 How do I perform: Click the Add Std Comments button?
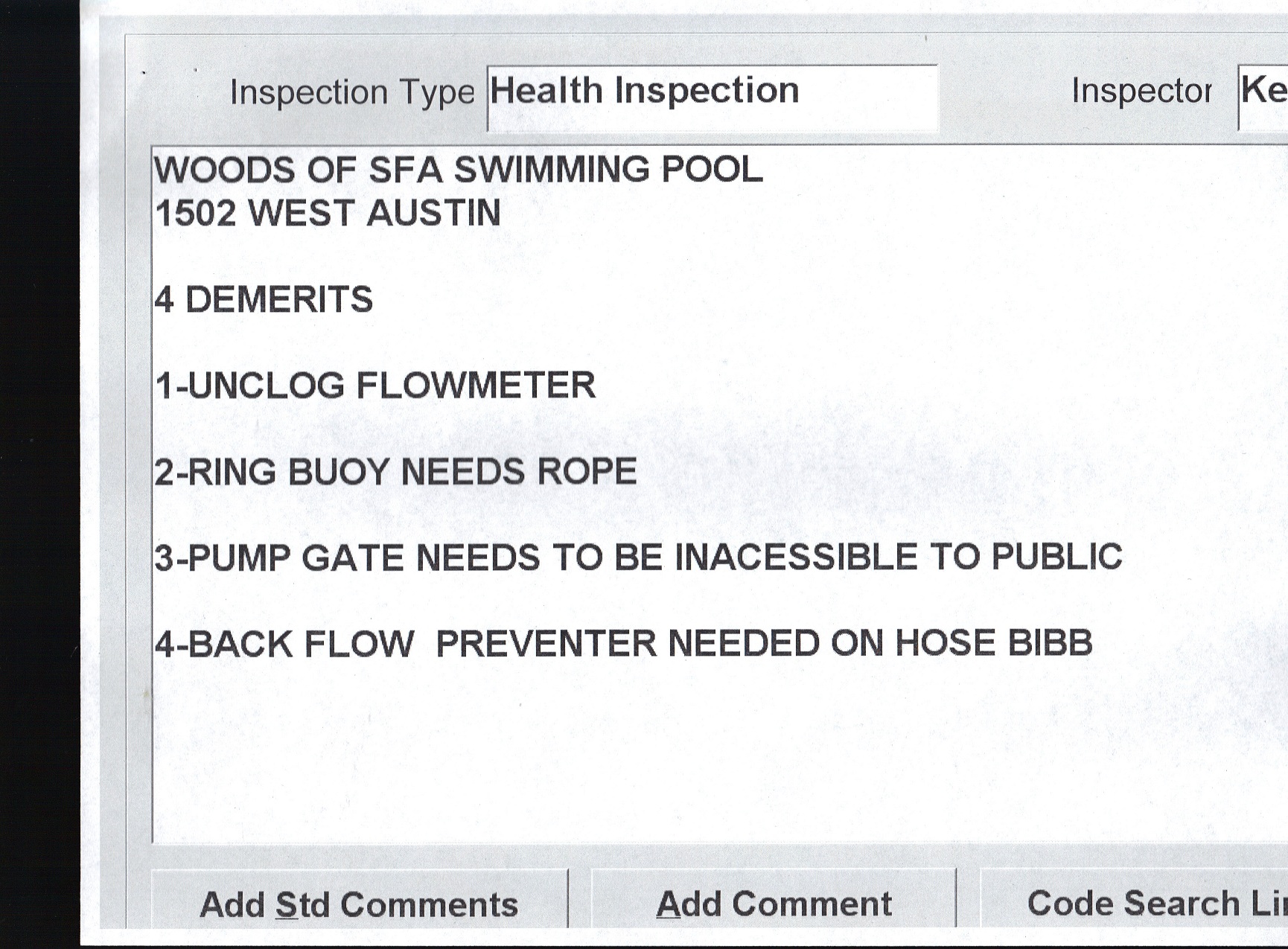point(359,904)
